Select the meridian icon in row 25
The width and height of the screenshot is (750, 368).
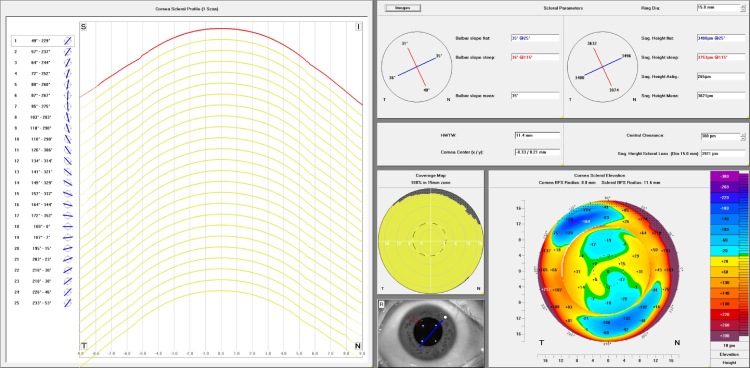67,303
